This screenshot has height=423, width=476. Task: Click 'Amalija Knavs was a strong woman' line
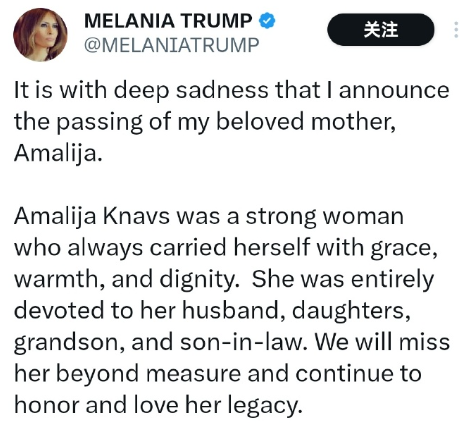point(209,217)
